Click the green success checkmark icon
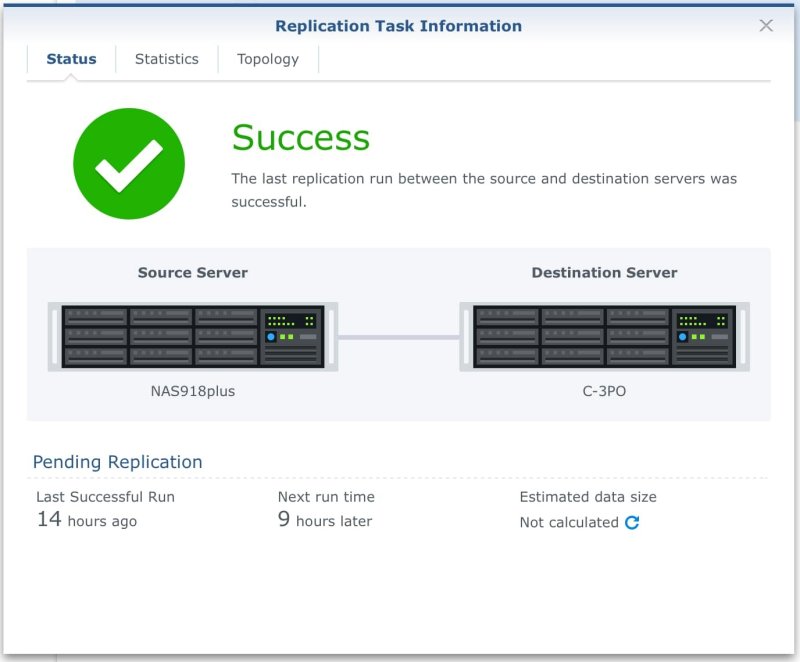The height and width of the screenshot is (662, 800). pyautogui.click(x=129, y=164)
